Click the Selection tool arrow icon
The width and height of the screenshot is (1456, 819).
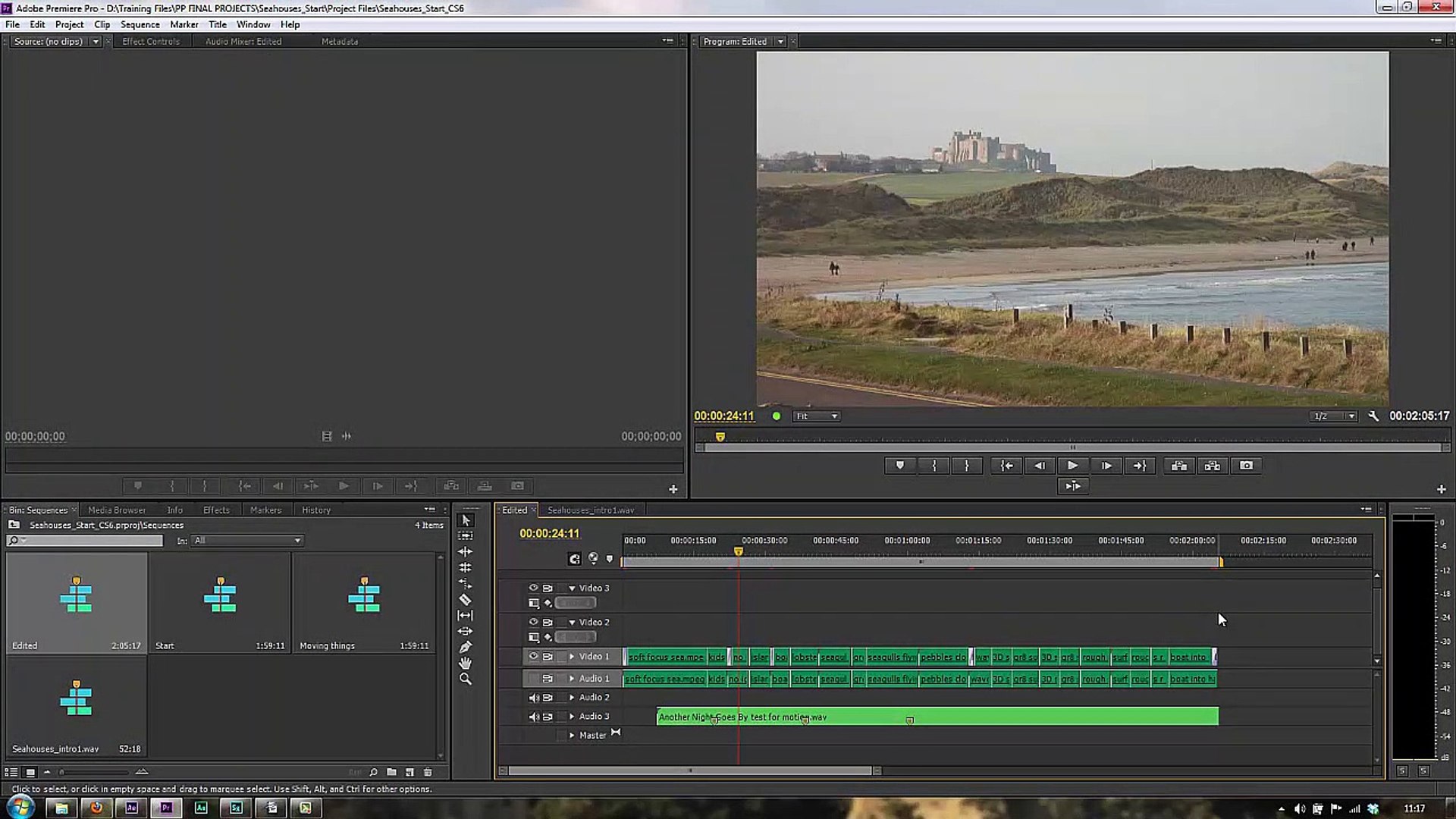coord(466,520)
